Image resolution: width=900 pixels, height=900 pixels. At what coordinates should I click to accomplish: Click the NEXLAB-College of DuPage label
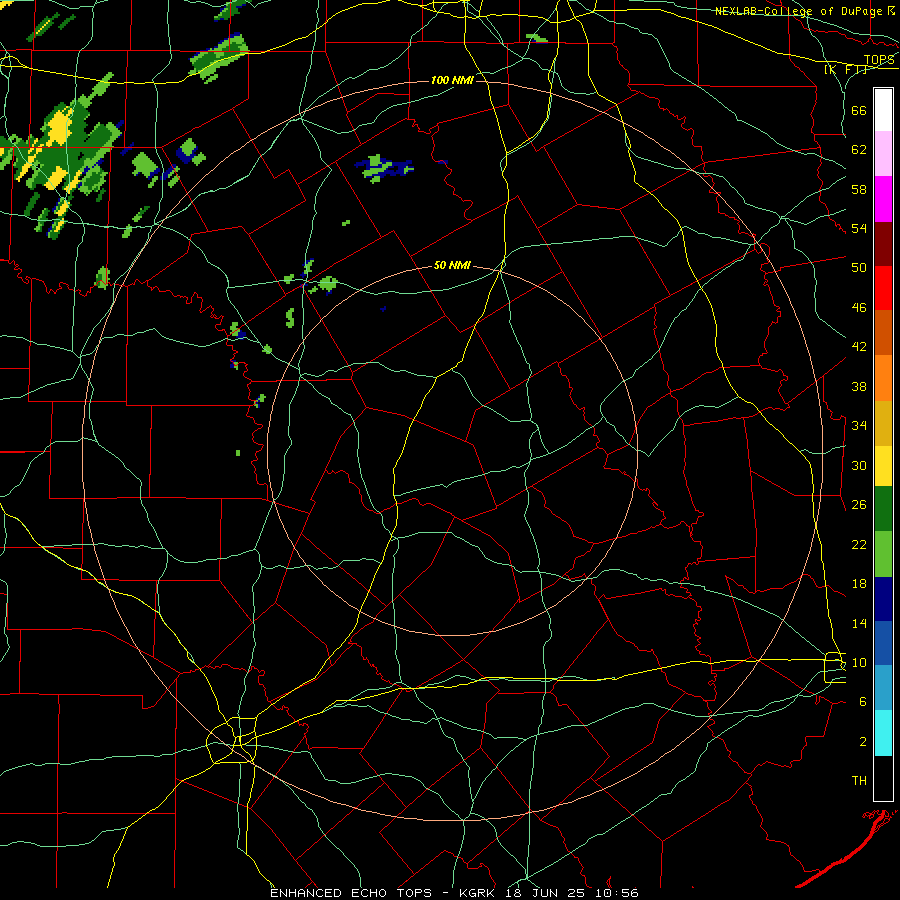point(800,11)
